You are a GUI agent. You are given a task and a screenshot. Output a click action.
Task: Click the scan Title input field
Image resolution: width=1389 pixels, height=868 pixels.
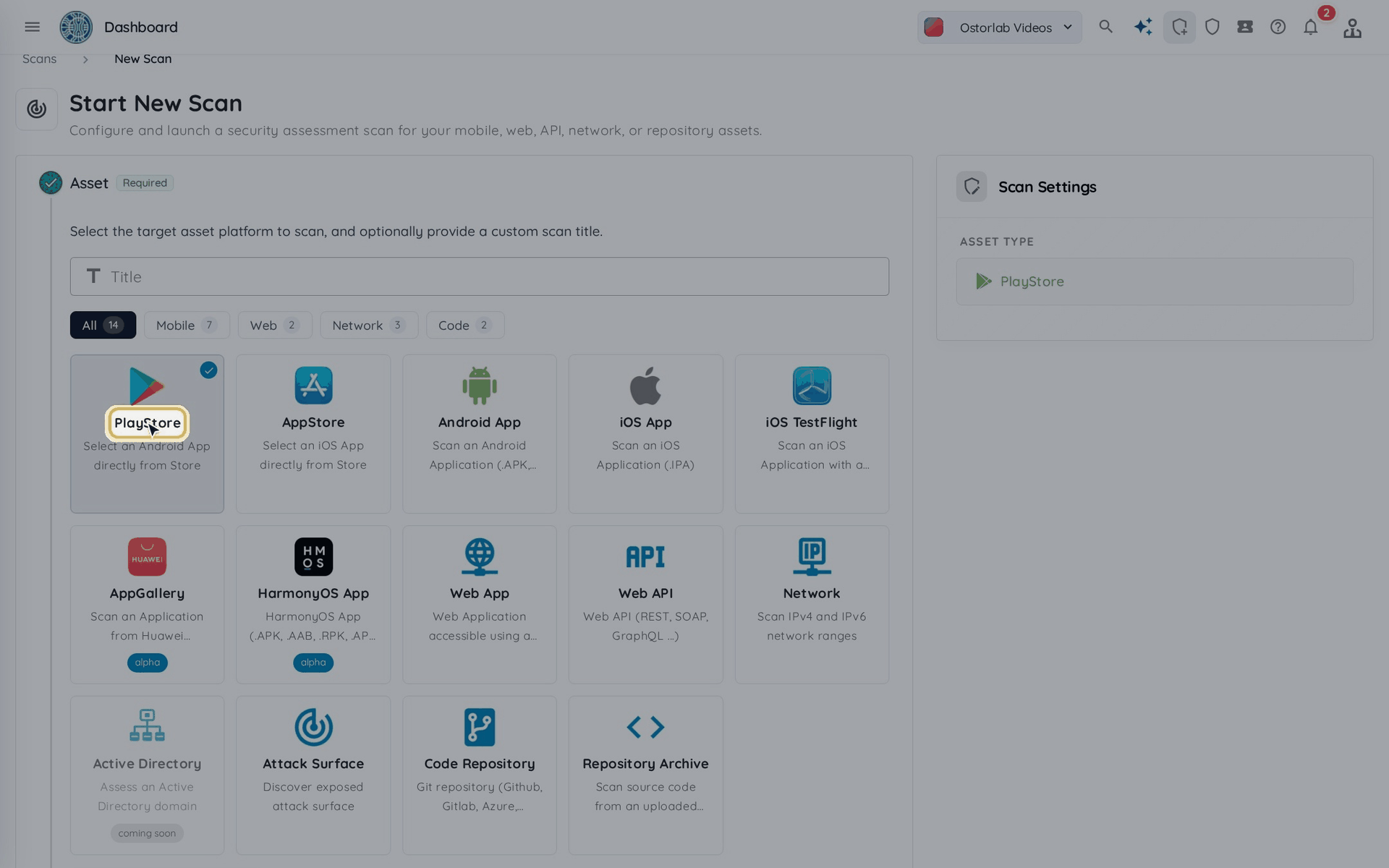[x=480, y=276]
